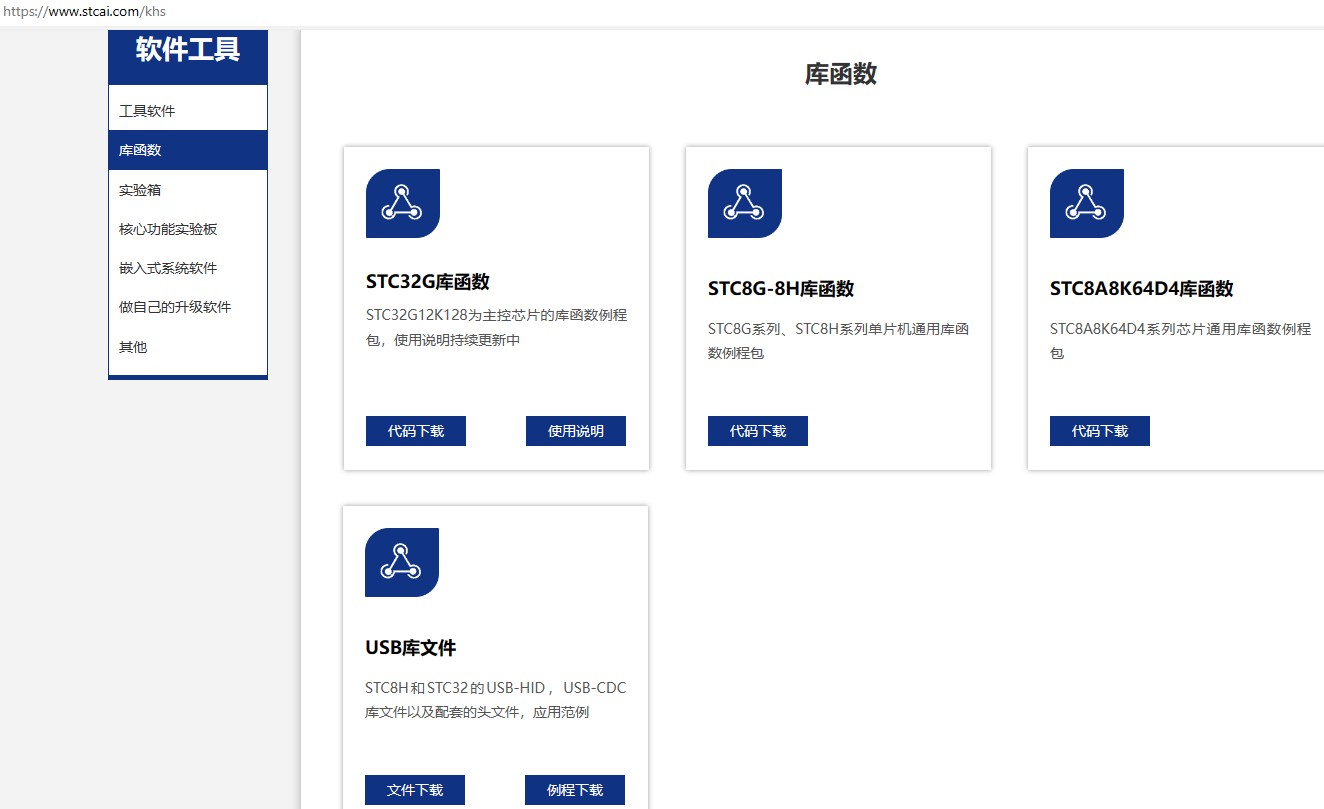1324x809 pixels.
Task: Click the www.stcai.com/khs address URL
Action: [84, 12]
